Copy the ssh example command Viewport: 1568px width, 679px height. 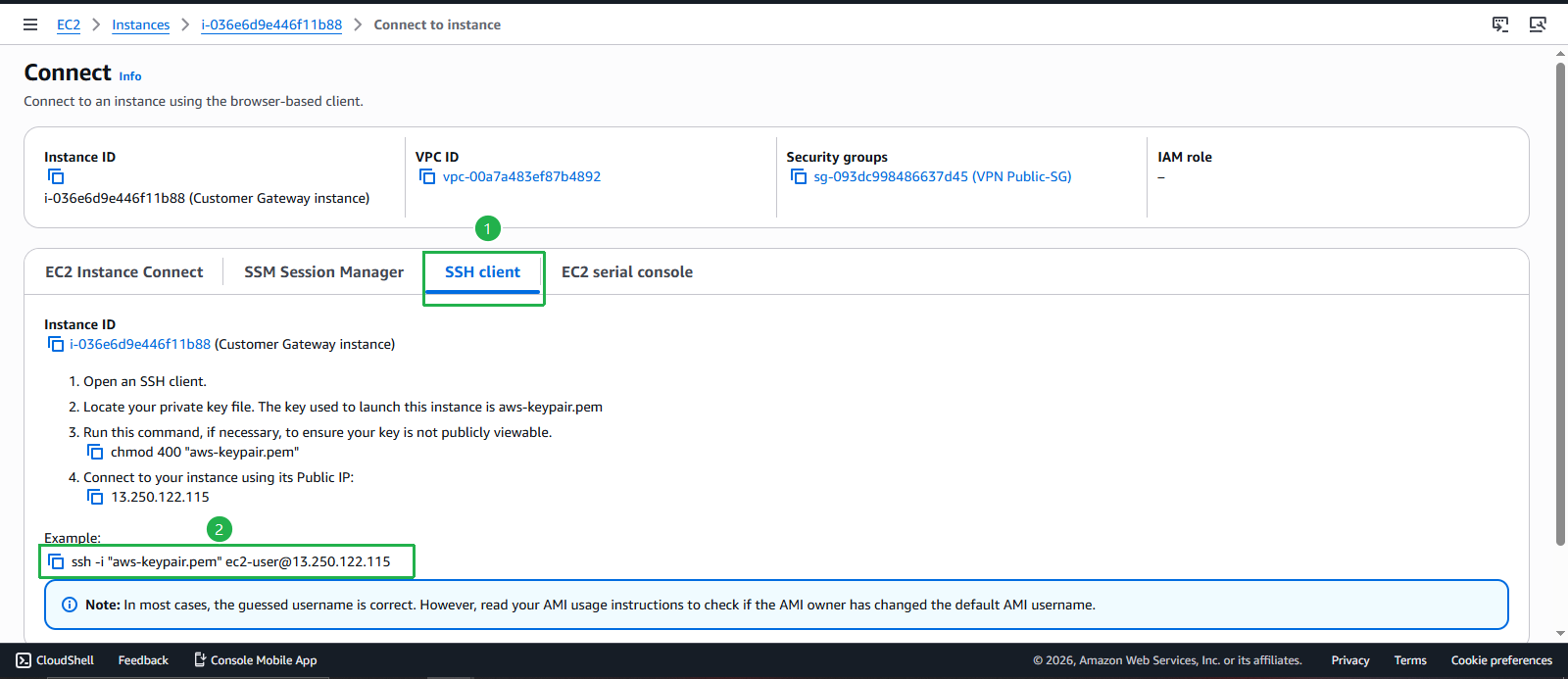coord(56,561)
